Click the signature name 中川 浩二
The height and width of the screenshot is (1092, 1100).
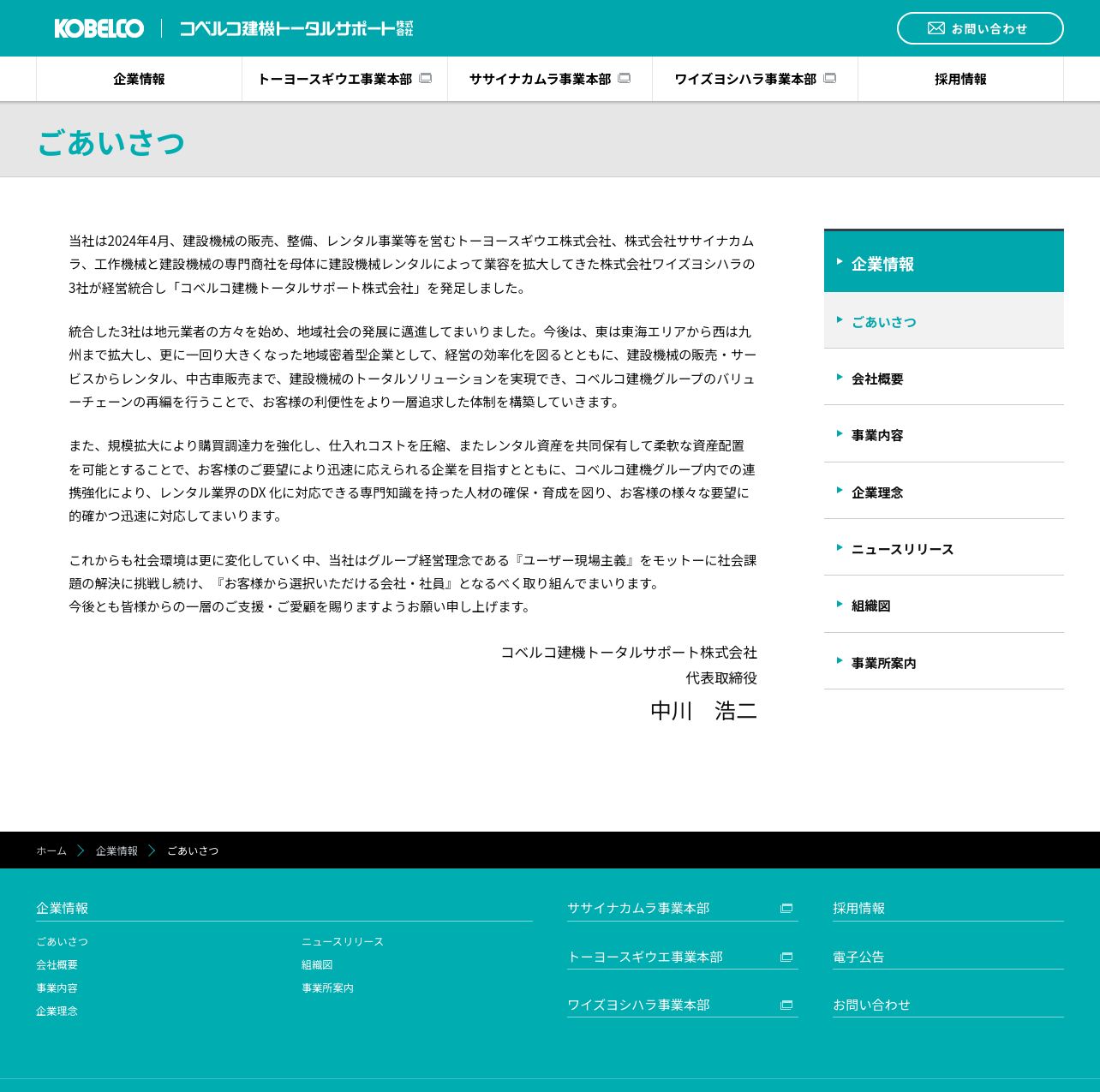[x=703, y=711]
